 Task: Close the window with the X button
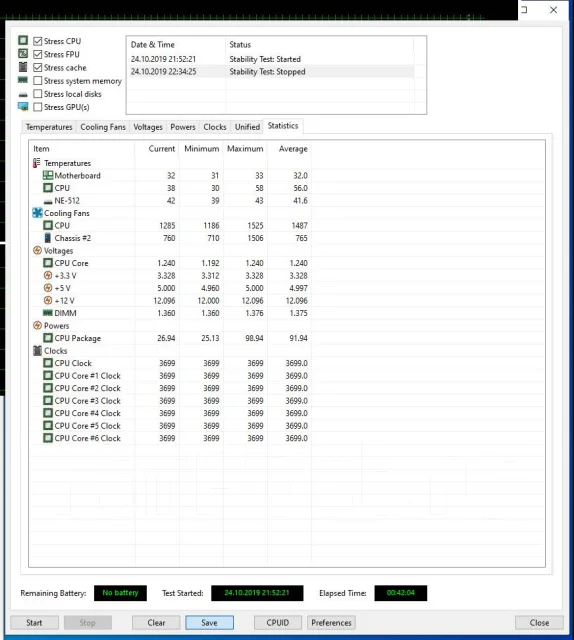pos(554,10)
